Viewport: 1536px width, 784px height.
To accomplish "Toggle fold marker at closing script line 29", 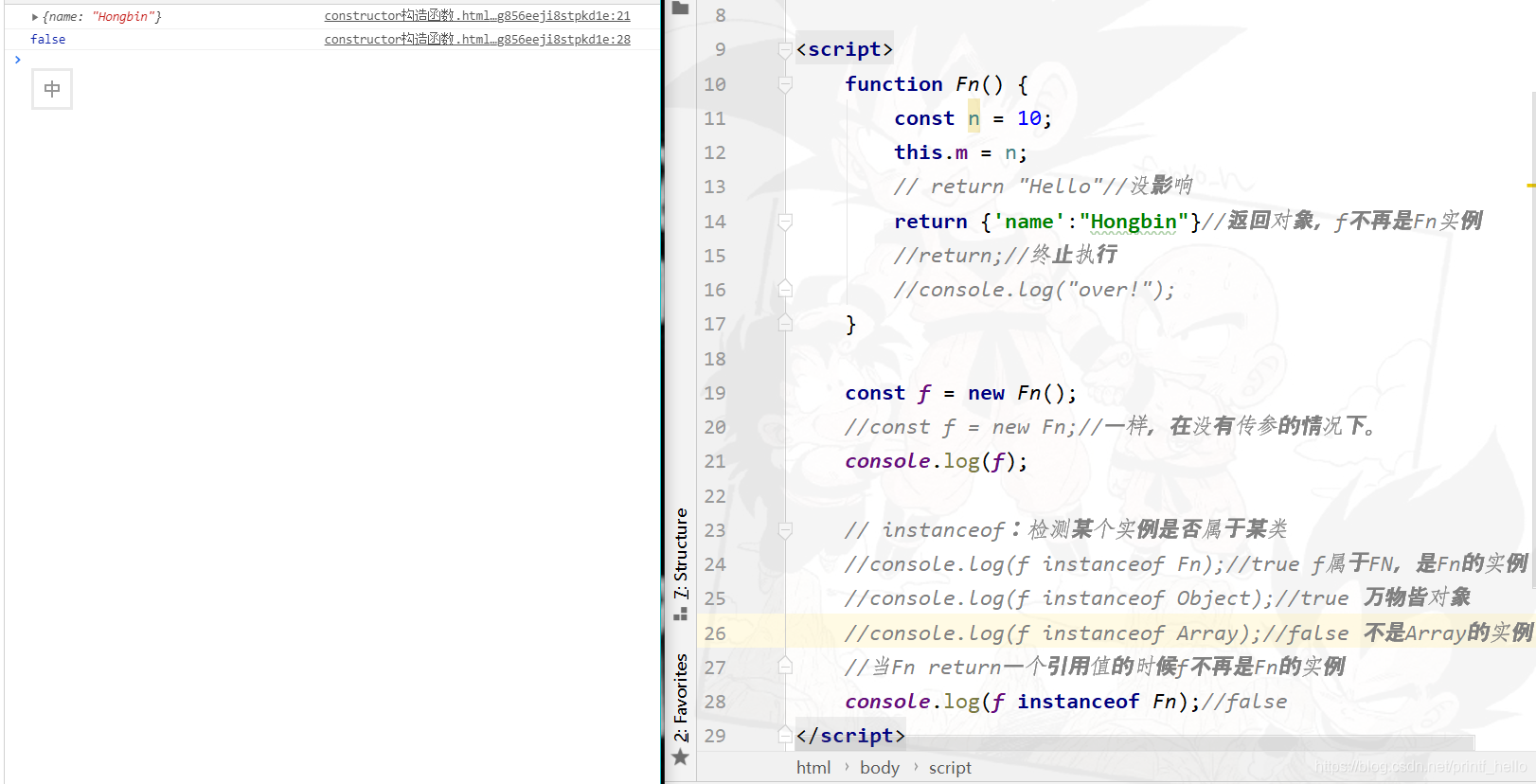I will pos(785,735).
